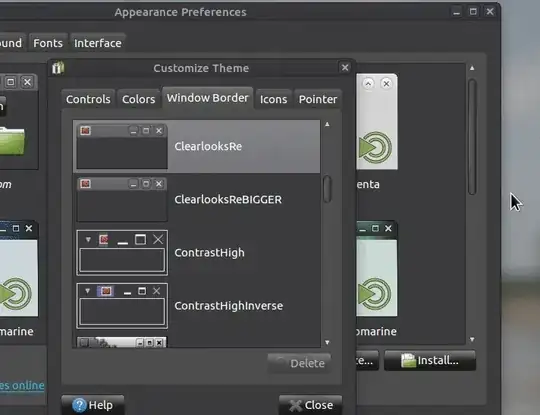Click the help question mark icon

coord(79,405)
